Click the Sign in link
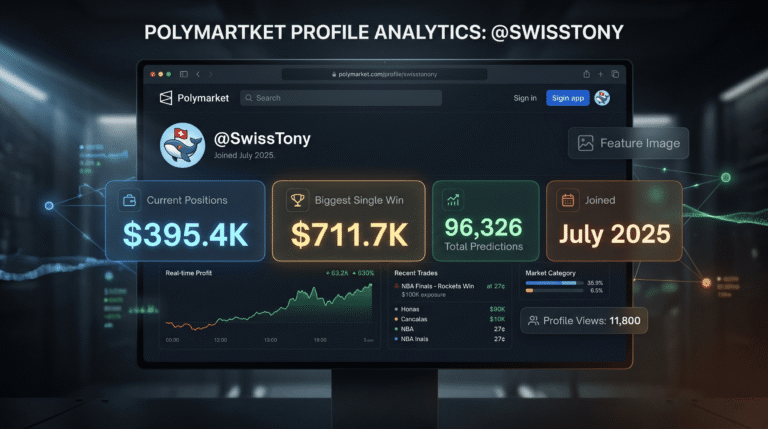Viewport: 768px width, 429px height. [525, 98]
